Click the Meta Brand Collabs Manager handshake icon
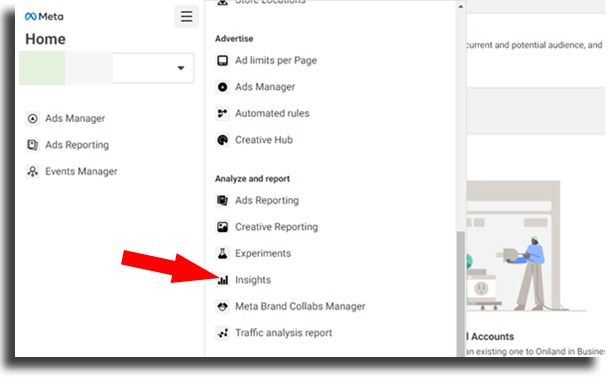The image size is (610, 377). click(x=223, y=306)
